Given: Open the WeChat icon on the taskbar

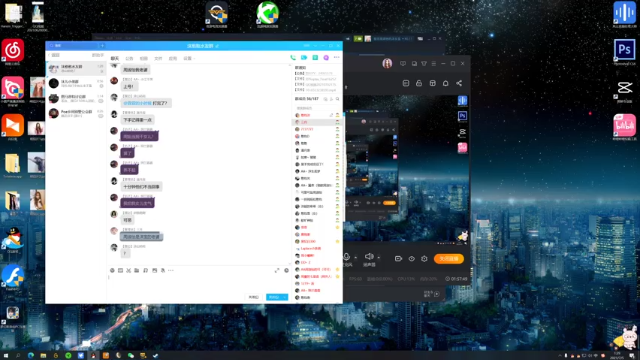Looking at the screenshot, I should pyautogui.click(x=131, y=356).
